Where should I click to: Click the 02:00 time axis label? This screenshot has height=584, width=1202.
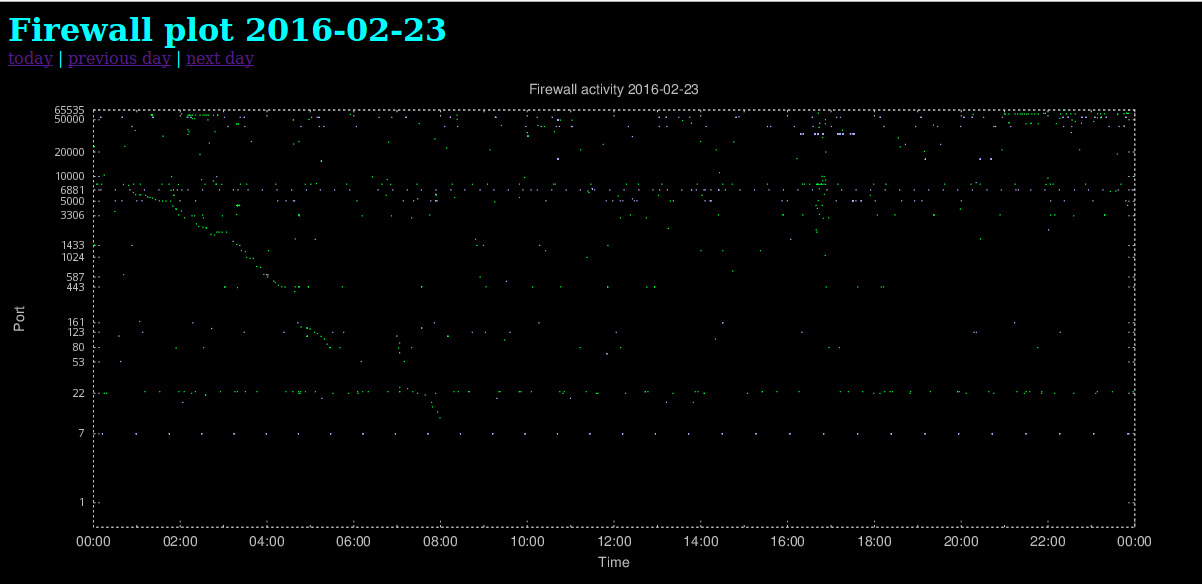tap(180, 541)
